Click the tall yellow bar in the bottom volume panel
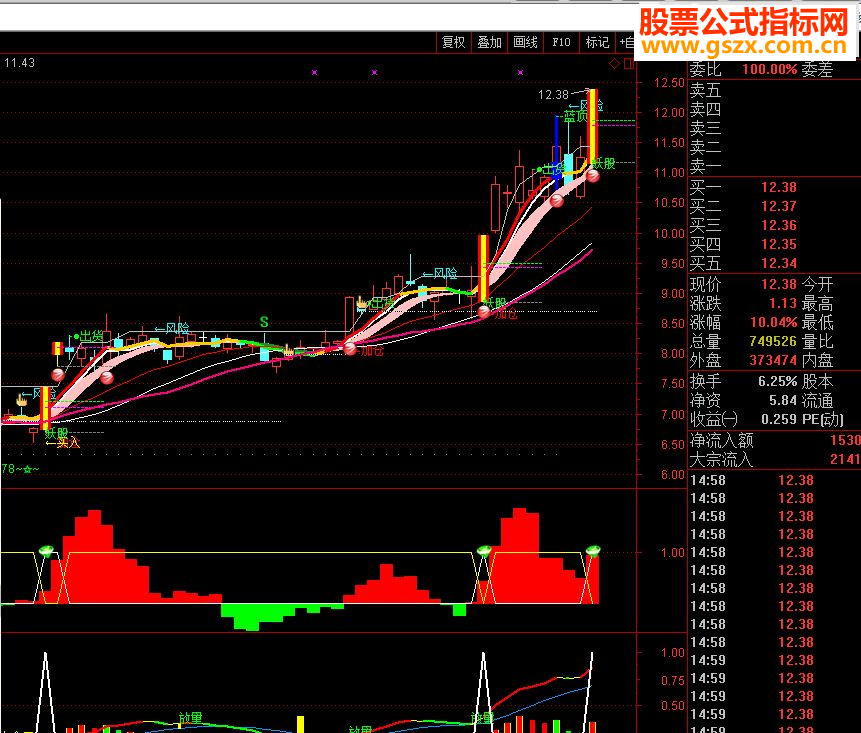Viewport: 861px width, 733px height. pyautogui.click(x=300, y=724)
